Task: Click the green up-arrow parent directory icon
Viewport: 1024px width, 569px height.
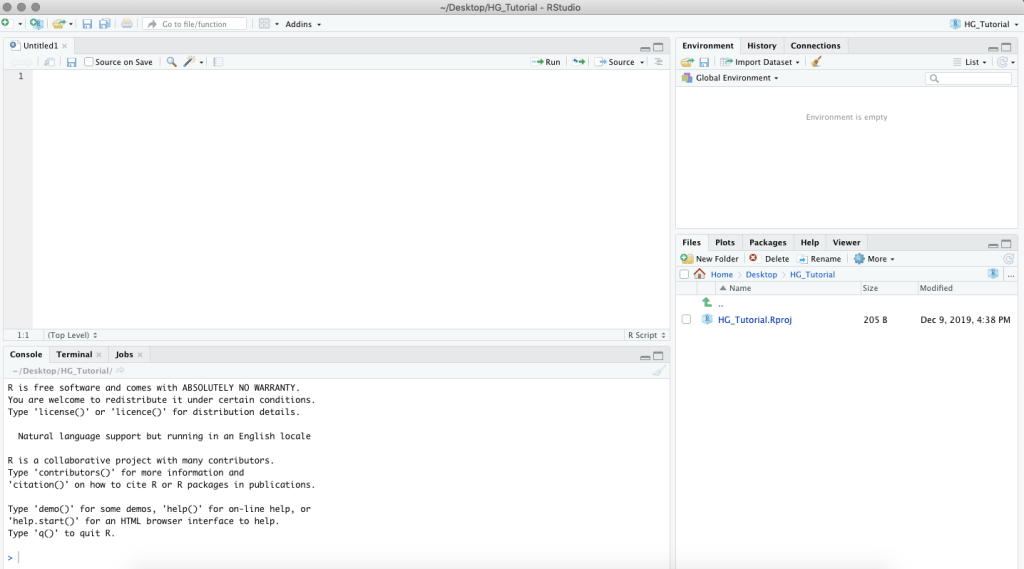Action: [x=707, y=302]
